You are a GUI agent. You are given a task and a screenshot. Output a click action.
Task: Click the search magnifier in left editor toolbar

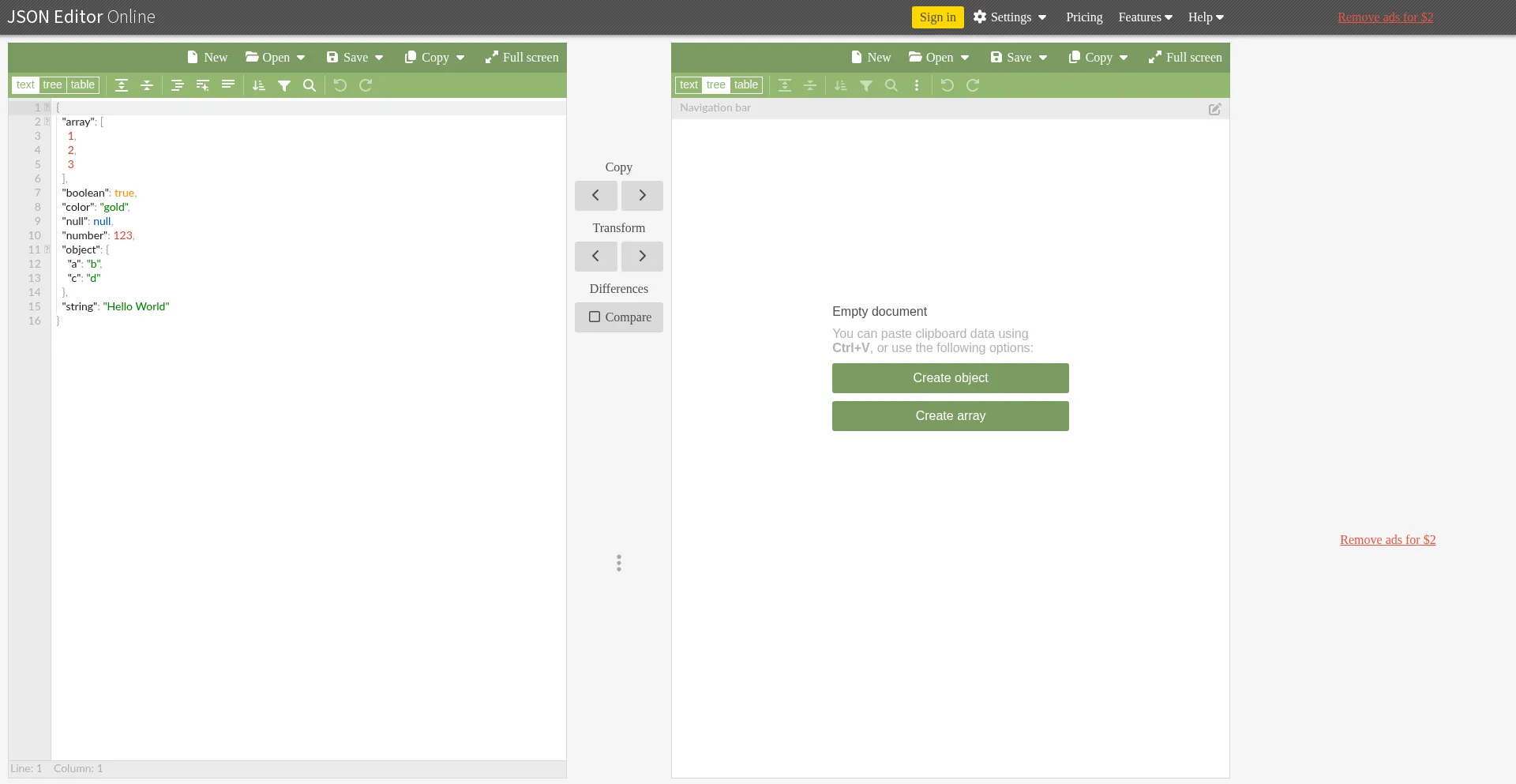pos(310,85)
